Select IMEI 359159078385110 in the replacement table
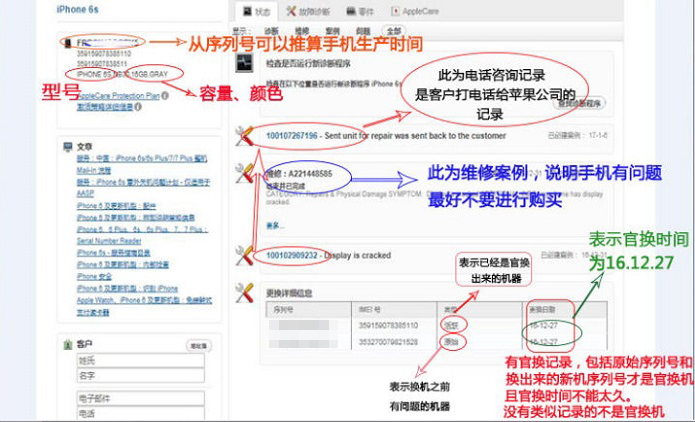695x422 pixels. click(388, 325)
